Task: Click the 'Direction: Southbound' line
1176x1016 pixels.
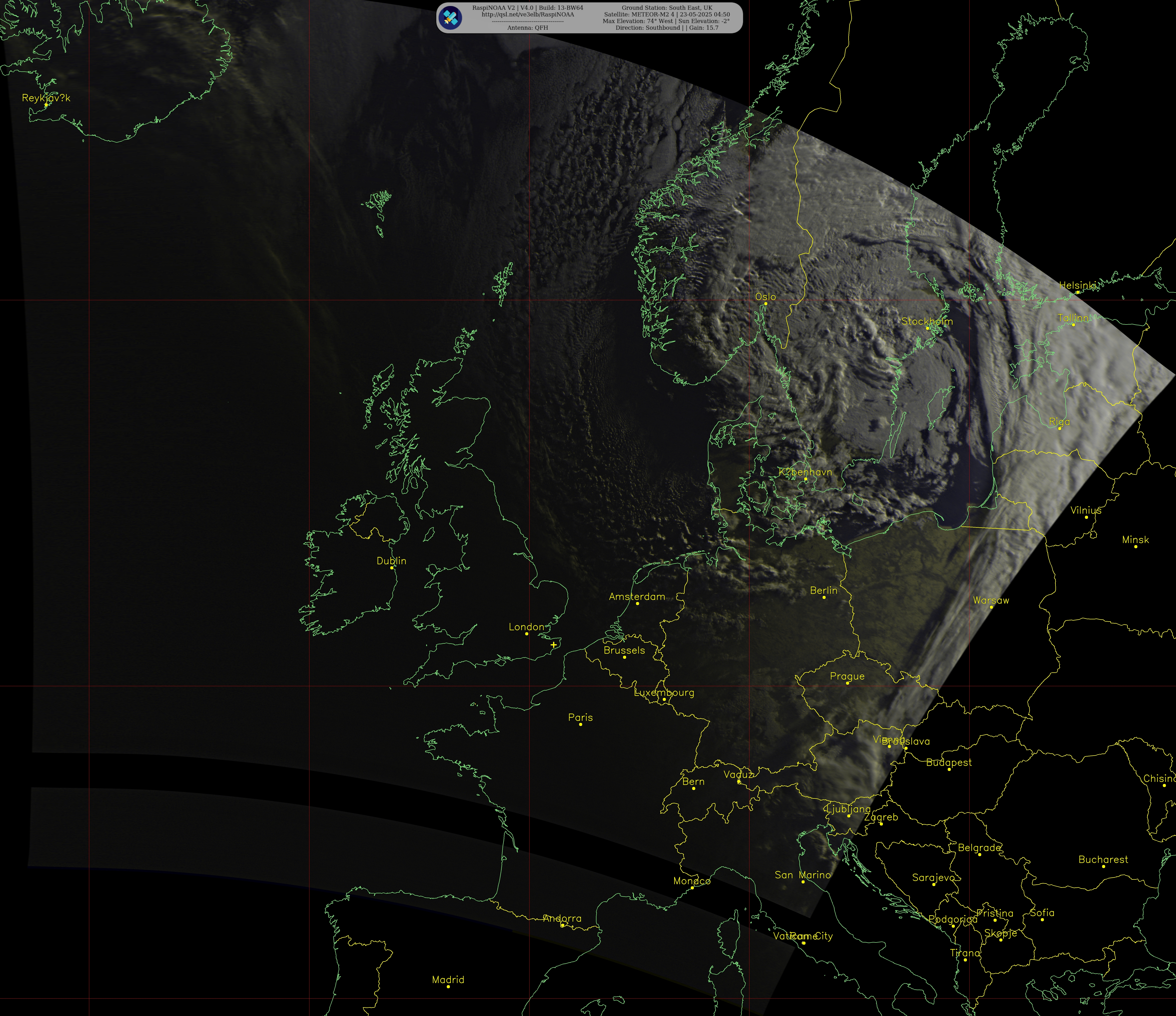Action: tap(667, 28)
